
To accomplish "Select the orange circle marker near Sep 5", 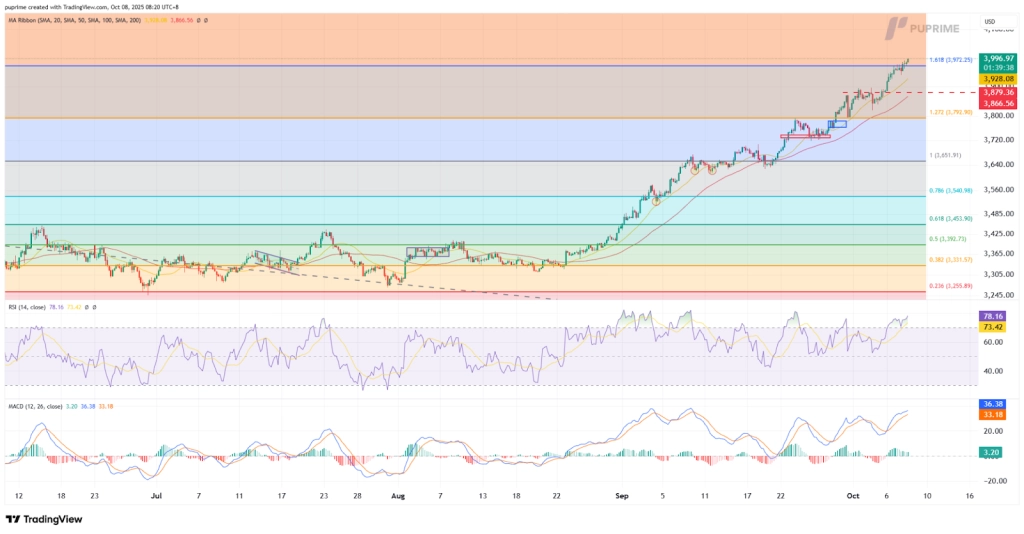I will coord(657,201).
